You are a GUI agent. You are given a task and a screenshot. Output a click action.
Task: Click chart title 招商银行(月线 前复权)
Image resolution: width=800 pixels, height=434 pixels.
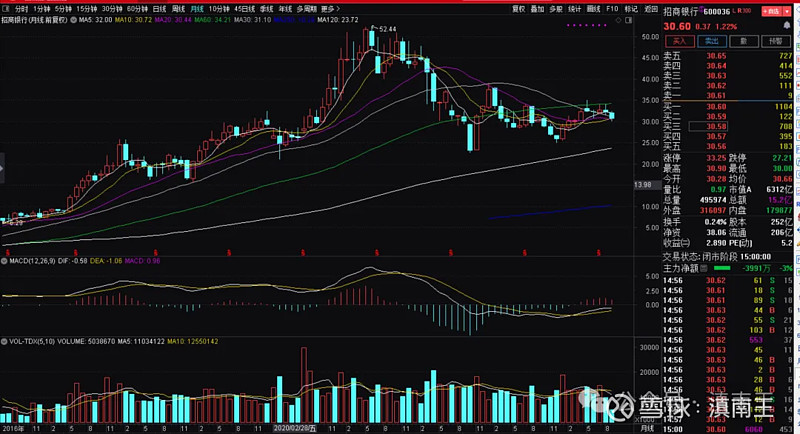(x=34, y=20)
